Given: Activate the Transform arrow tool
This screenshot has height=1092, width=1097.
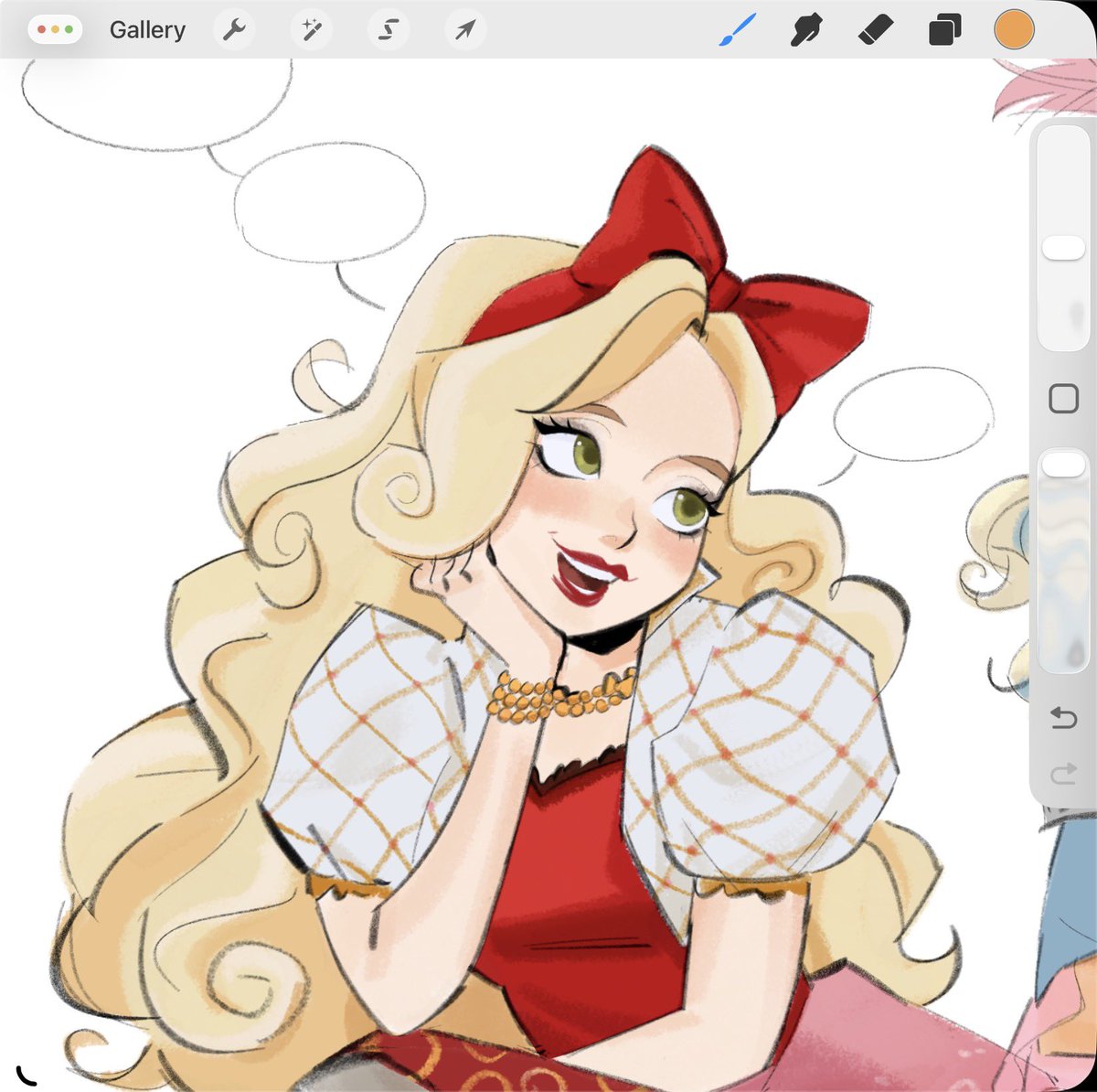Looking at the screenshot, I should tap(465, 30).
